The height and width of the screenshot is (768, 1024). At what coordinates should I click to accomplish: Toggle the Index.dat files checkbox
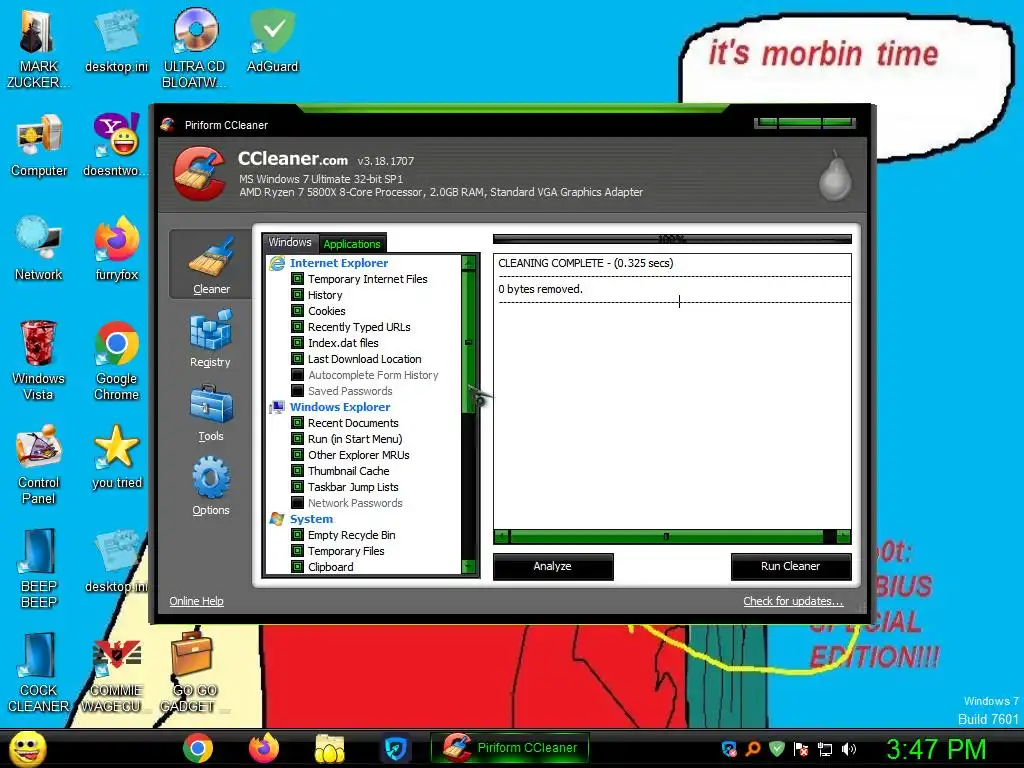(x=297, y=343)
